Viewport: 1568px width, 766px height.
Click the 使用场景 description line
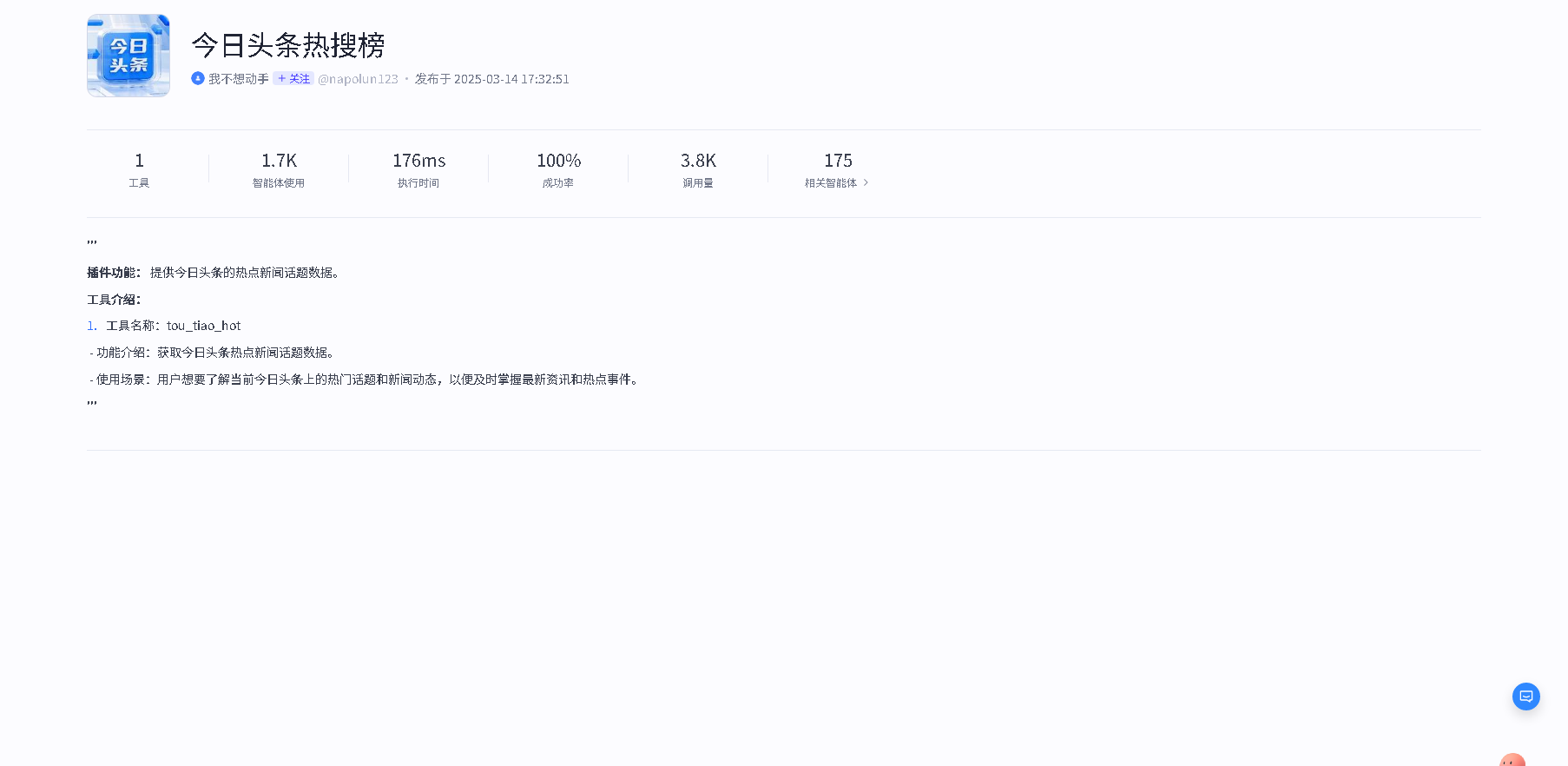[x=365, y=380]
